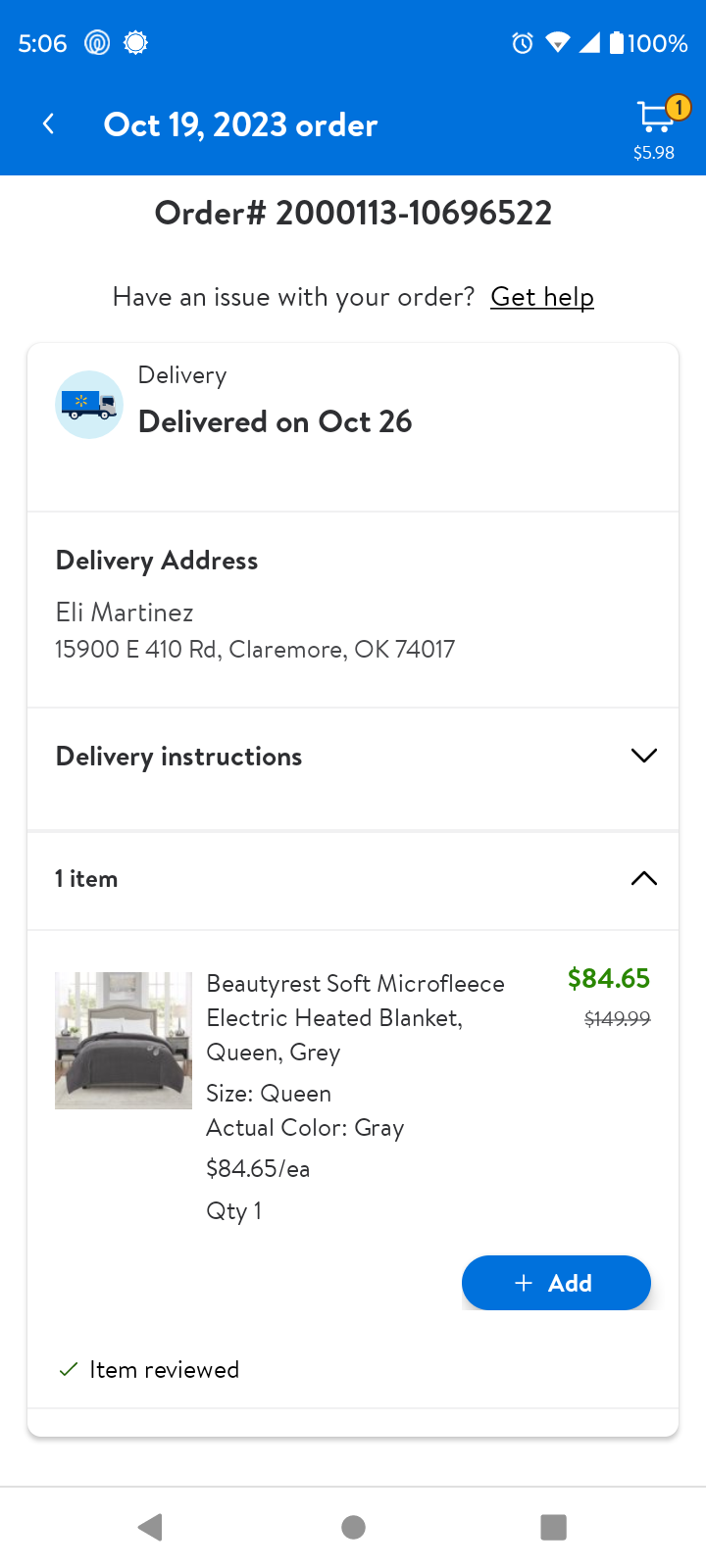This screenshot has height=1568, width=706.
Task: Open the Beautyrest blanket product thumbnail
Action: click(124, 1041)
